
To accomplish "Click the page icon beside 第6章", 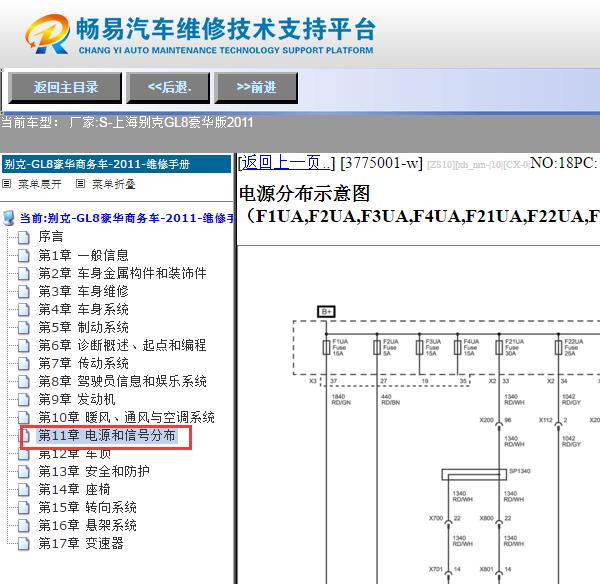I will 24,345.
